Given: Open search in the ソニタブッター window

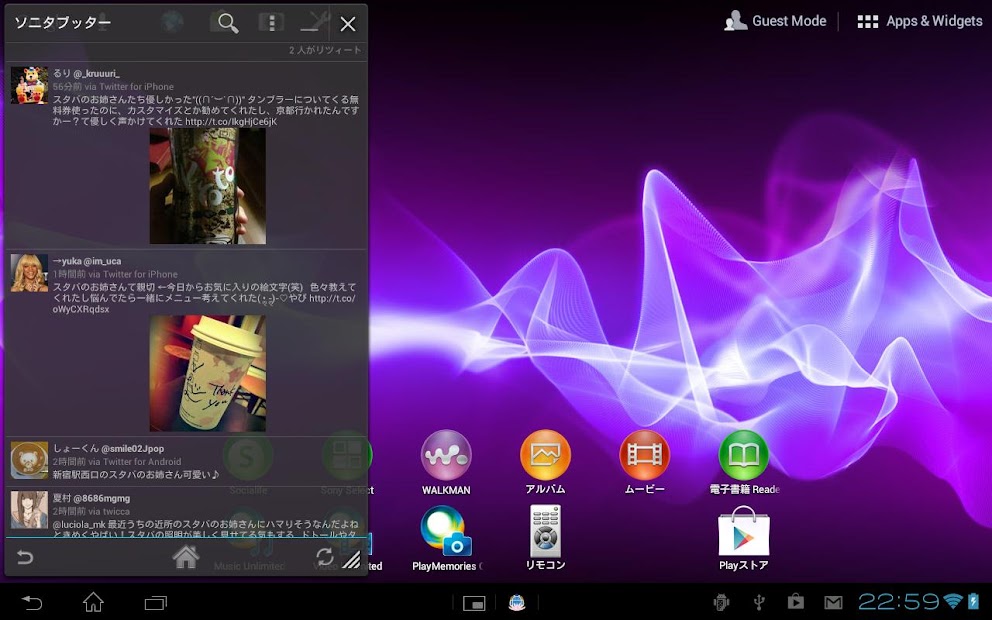Looking at the screenshot, I should pyautogui.click(x=228, y=23).
